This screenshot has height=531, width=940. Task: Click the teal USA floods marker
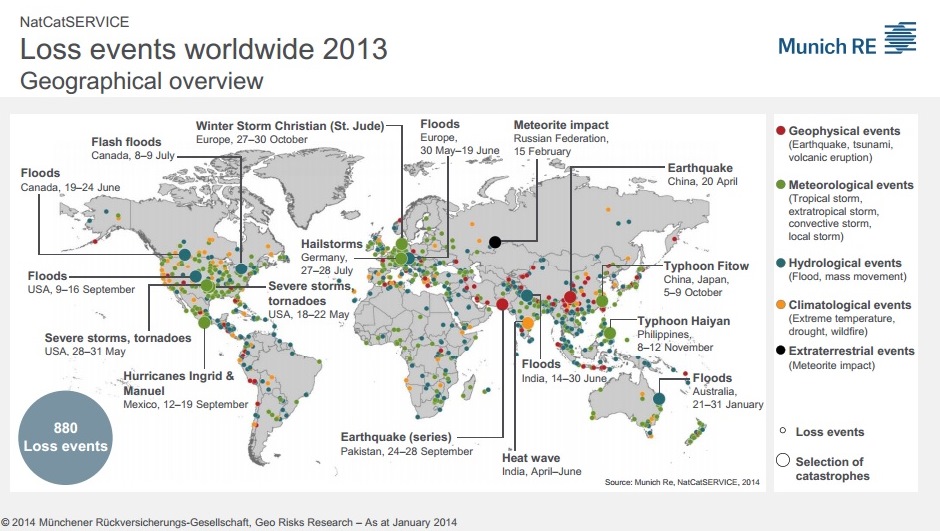[x=196, y=276]
